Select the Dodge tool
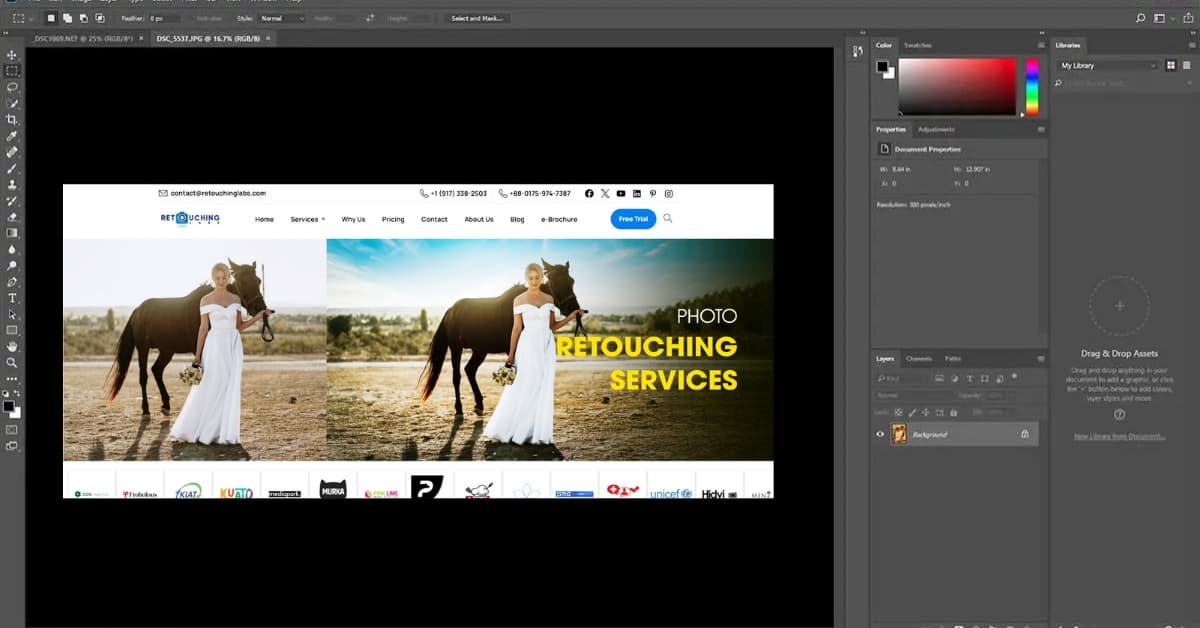1200x628 pixels. point(12,265)
